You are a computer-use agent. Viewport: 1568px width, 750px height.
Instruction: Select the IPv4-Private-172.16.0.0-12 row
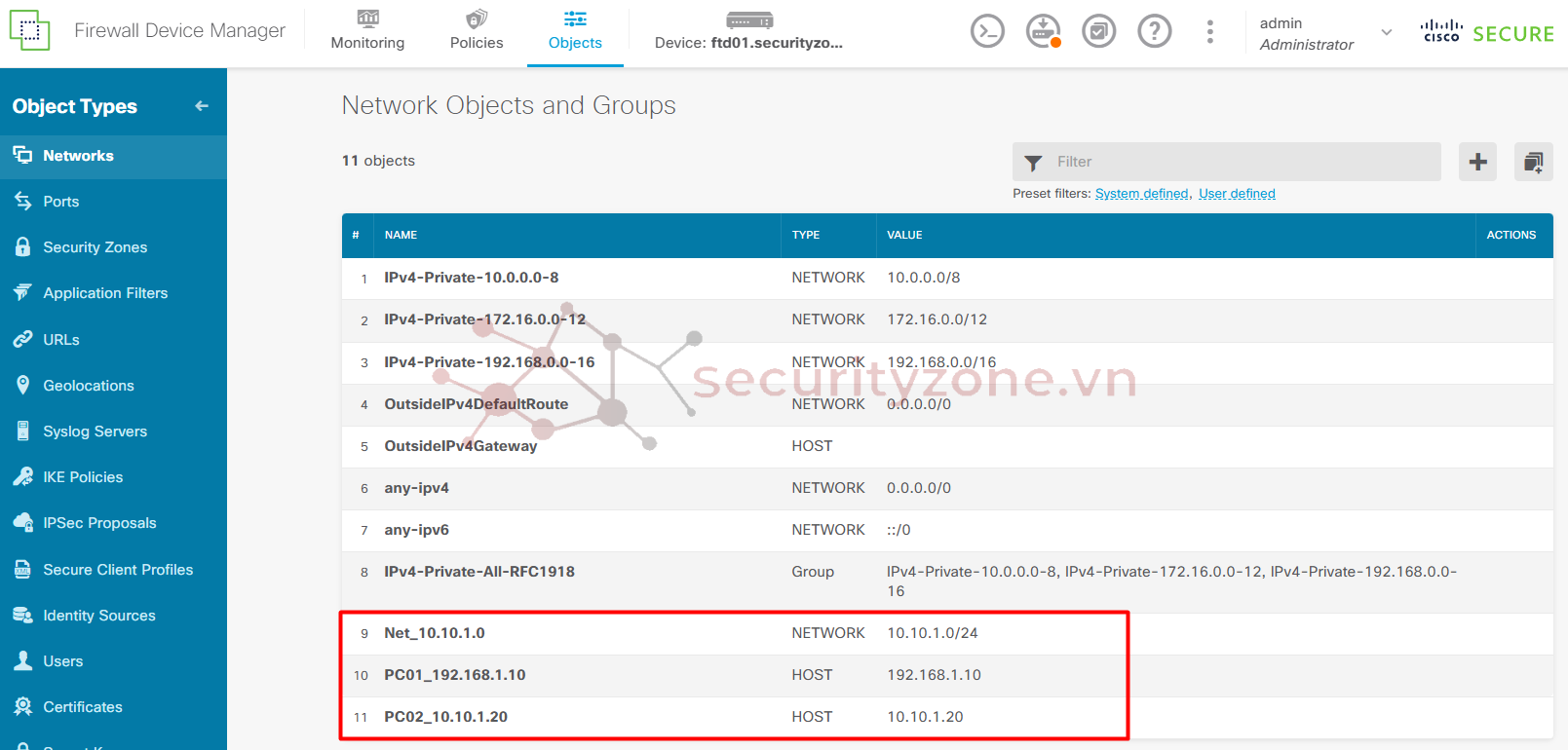(947, 319)
